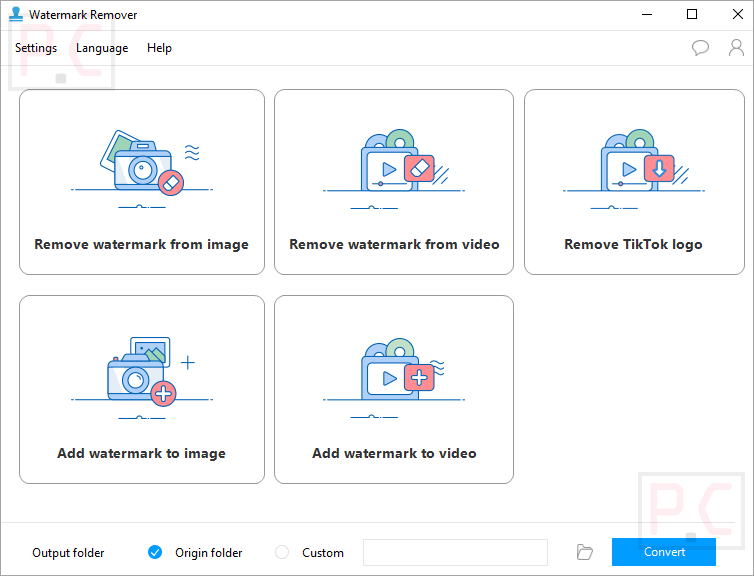
Task: Select 'Remove watermark from image' label
Action: 141,244
